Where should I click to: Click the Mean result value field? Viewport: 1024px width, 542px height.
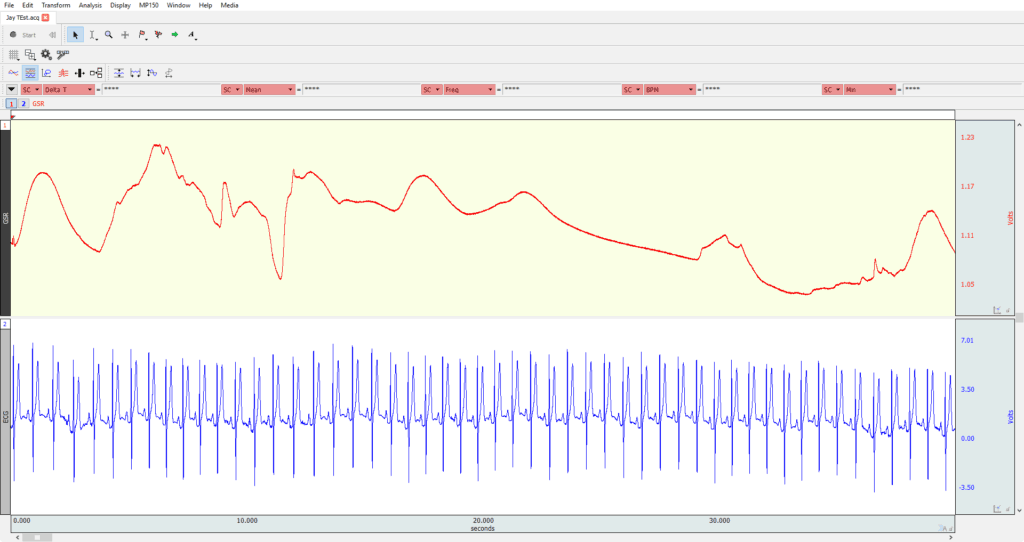pos(360,89)
